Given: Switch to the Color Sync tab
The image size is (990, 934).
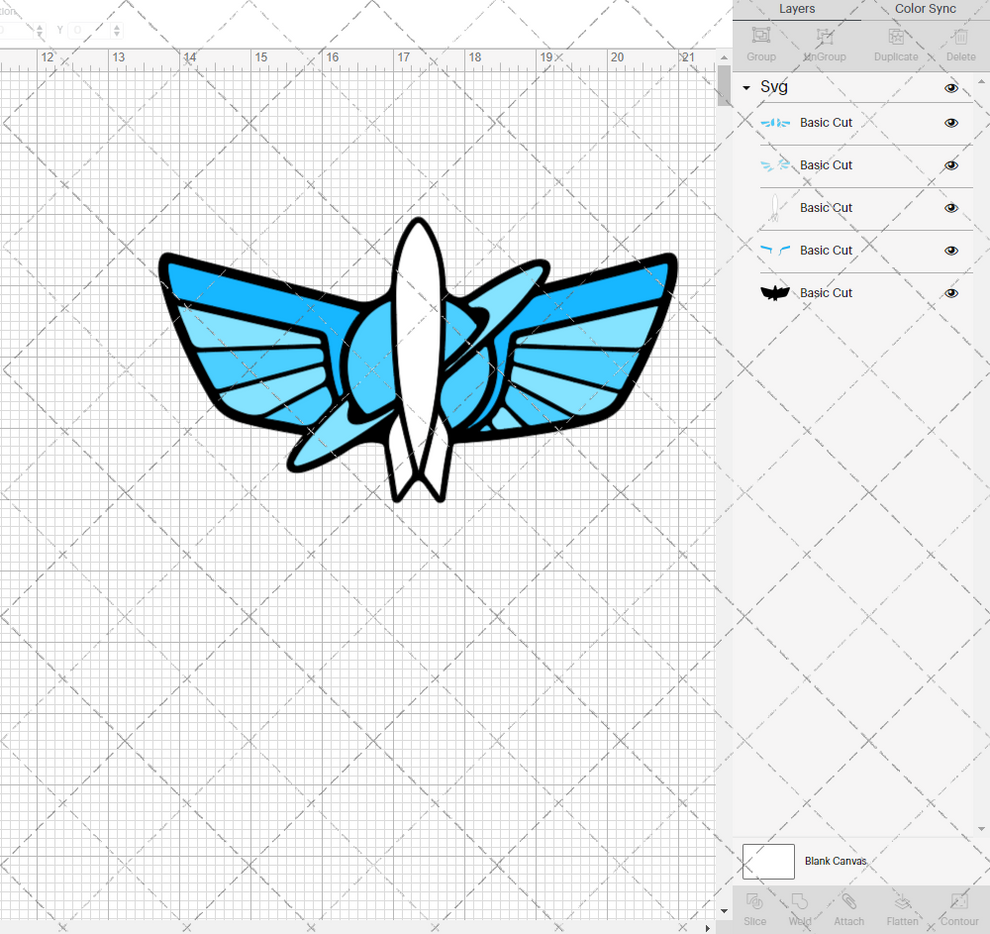Looking at the screenshot, I should point(924,9).
